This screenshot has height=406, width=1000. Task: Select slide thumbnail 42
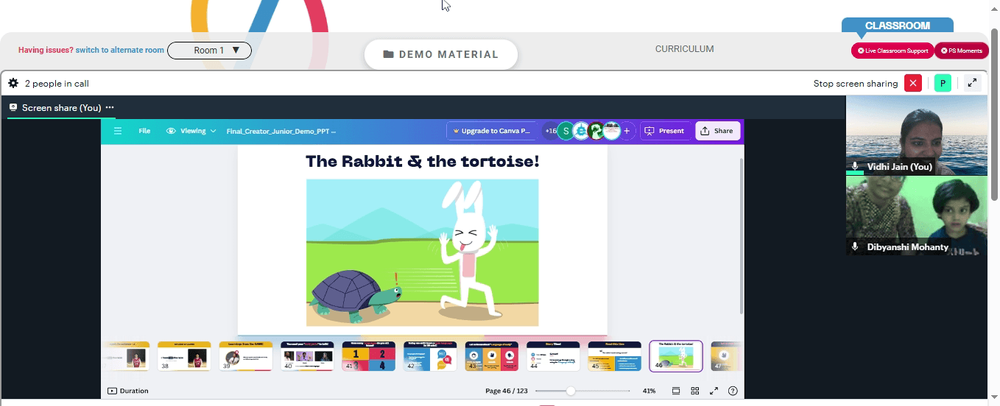point(430,356)
